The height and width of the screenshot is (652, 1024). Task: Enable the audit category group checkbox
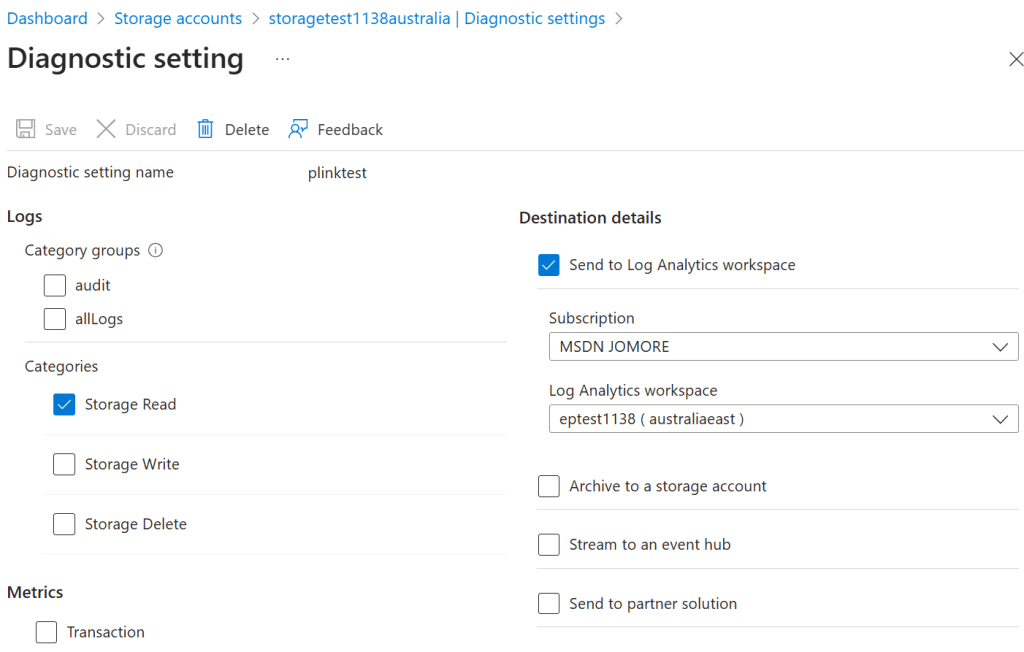click(55, 286)
